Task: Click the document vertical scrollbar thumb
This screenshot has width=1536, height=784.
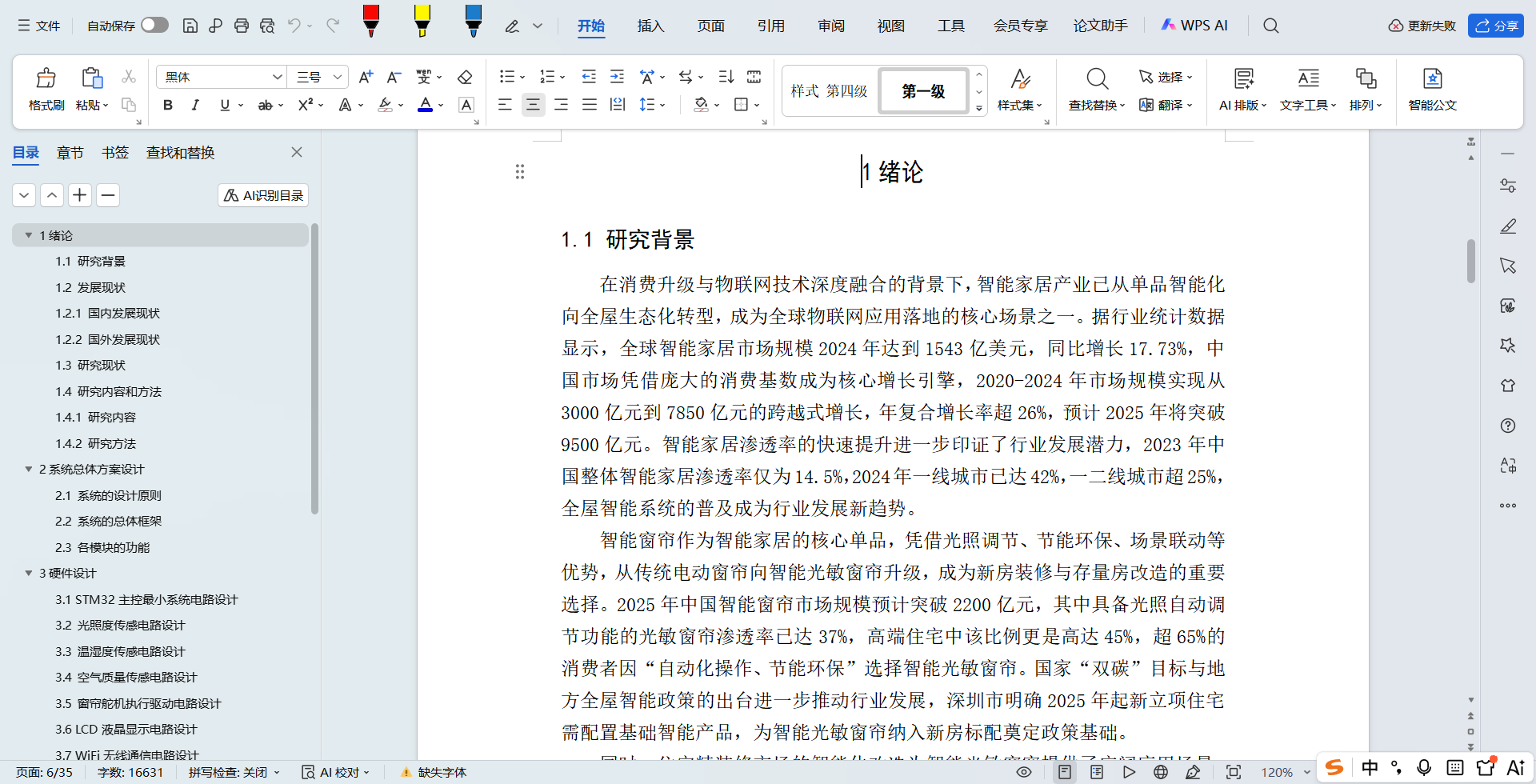Action: click(1471, 261)
